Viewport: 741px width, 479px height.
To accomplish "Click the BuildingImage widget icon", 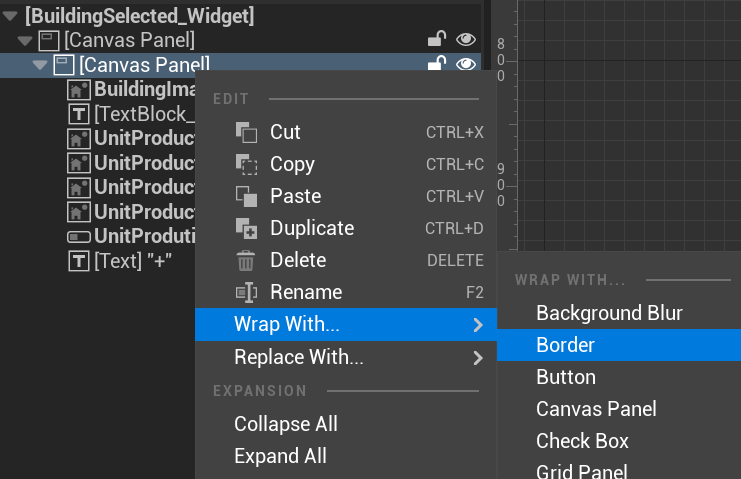I will pos(78,89).
